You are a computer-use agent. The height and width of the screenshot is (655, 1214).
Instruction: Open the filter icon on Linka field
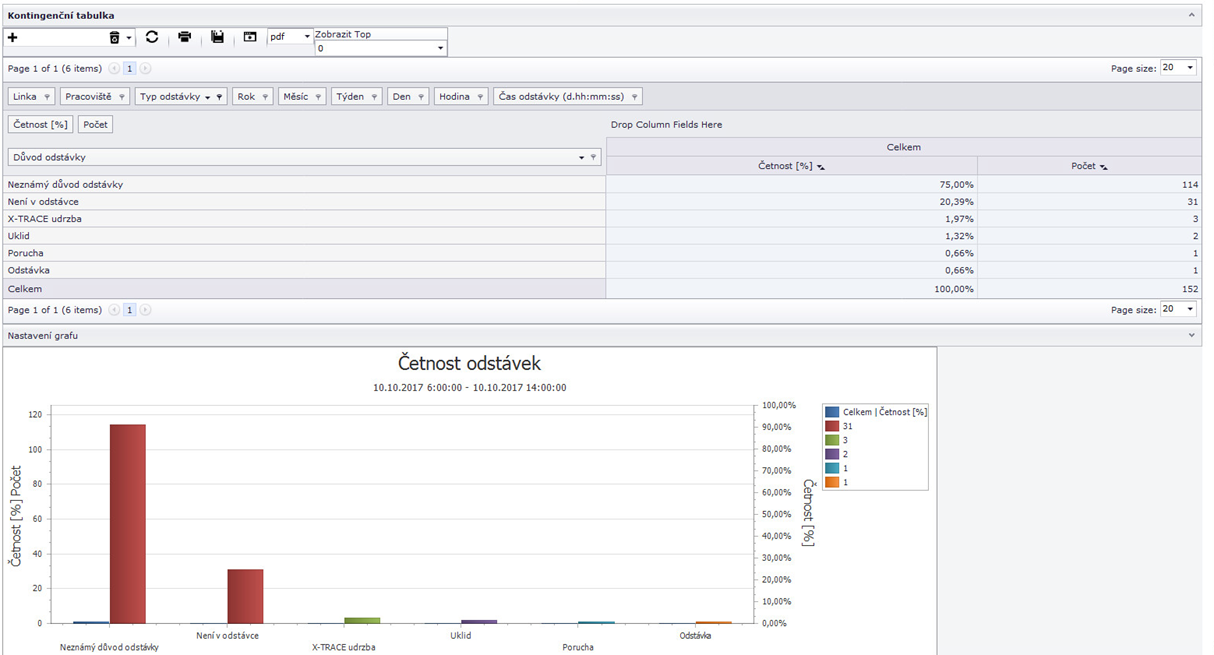tap(47, 97)
